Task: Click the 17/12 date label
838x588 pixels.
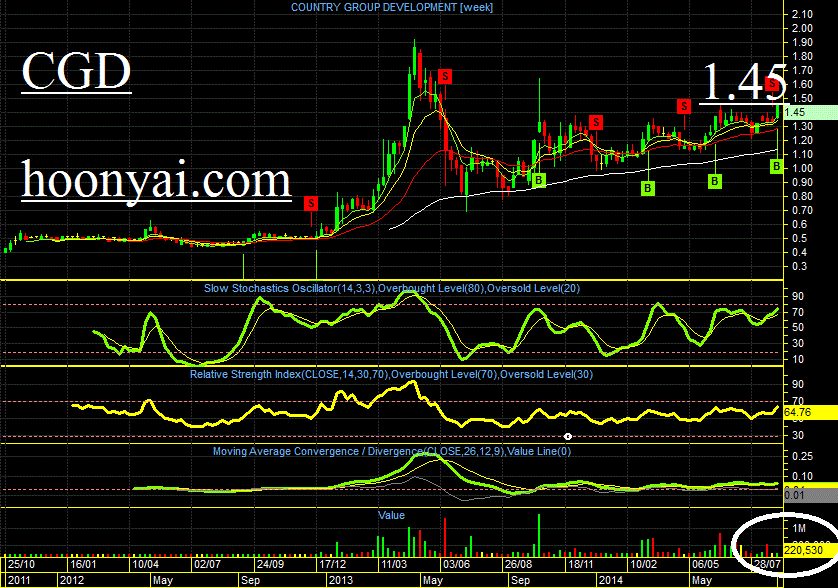Action: (332, 564)
